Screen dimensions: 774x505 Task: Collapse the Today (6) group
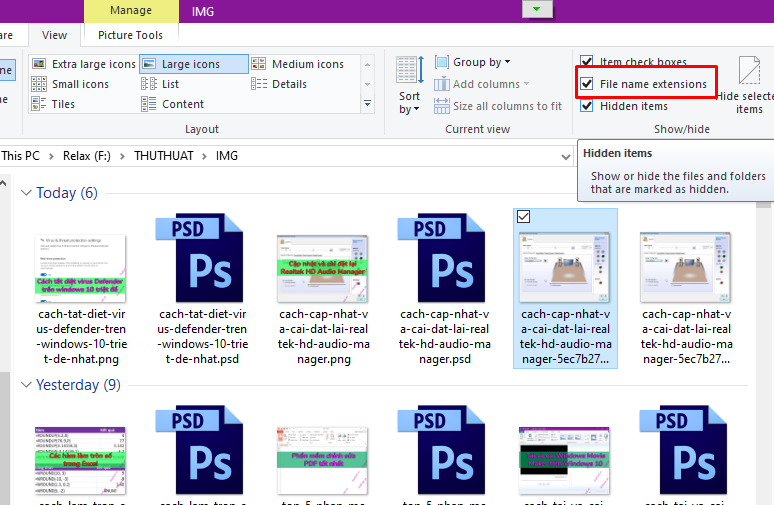26,193
